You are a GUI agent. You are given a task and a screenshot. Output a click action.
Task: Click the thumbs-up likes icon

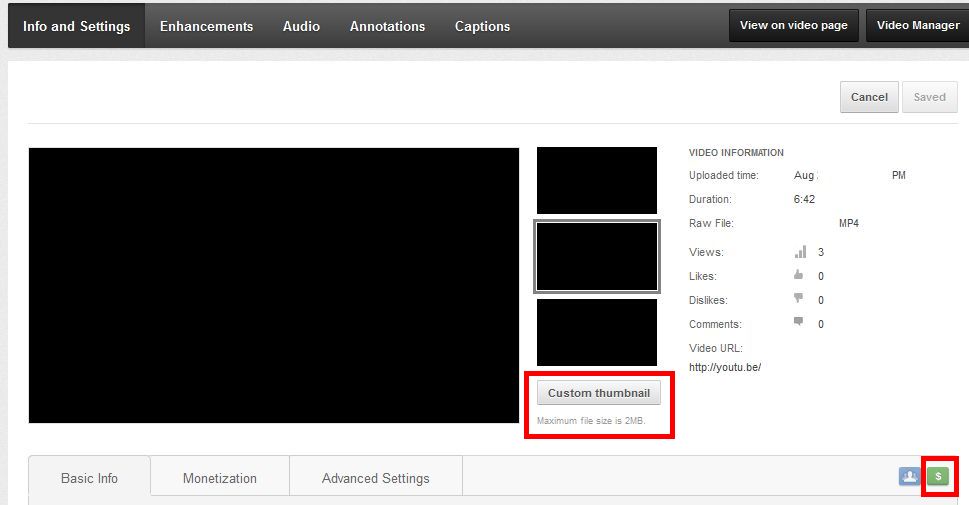pos(798,274)
